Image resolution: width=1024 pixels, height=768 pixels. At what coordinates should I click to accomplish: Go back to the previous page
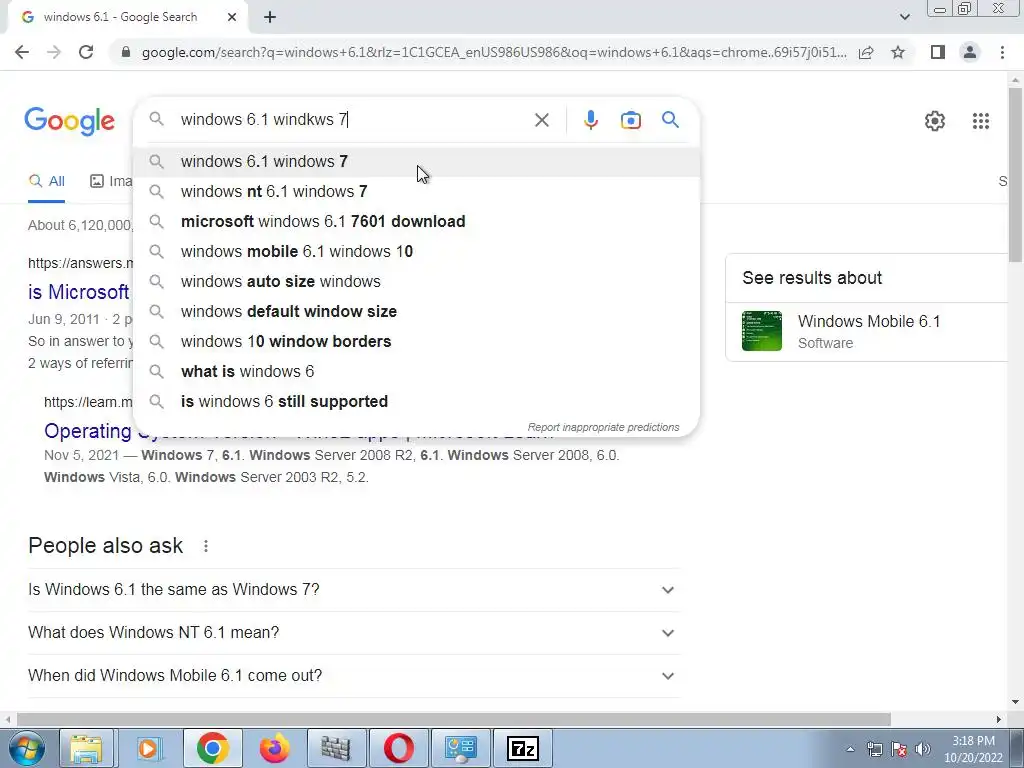tap(22, 52)
